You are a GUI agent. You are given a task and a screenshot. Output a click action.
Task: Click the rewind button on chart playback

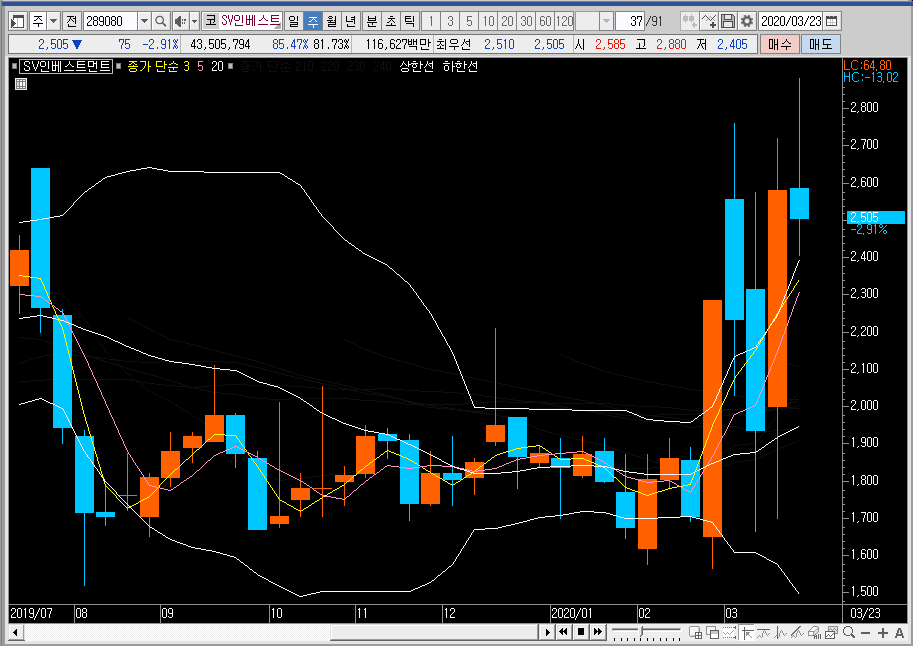pyautogui.click(x=563, y=632)
